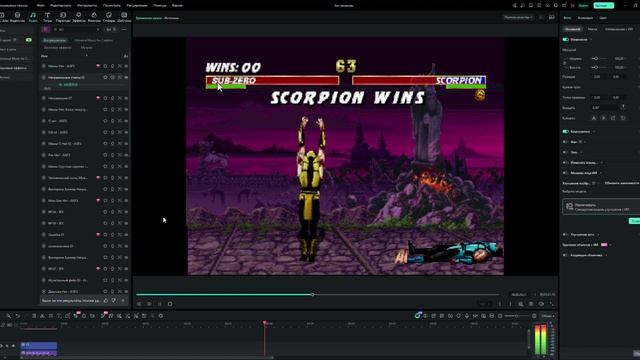Screen dimensions: 640x360
Task: Click the purple AI icon beside search
Action: pos(46,29)
